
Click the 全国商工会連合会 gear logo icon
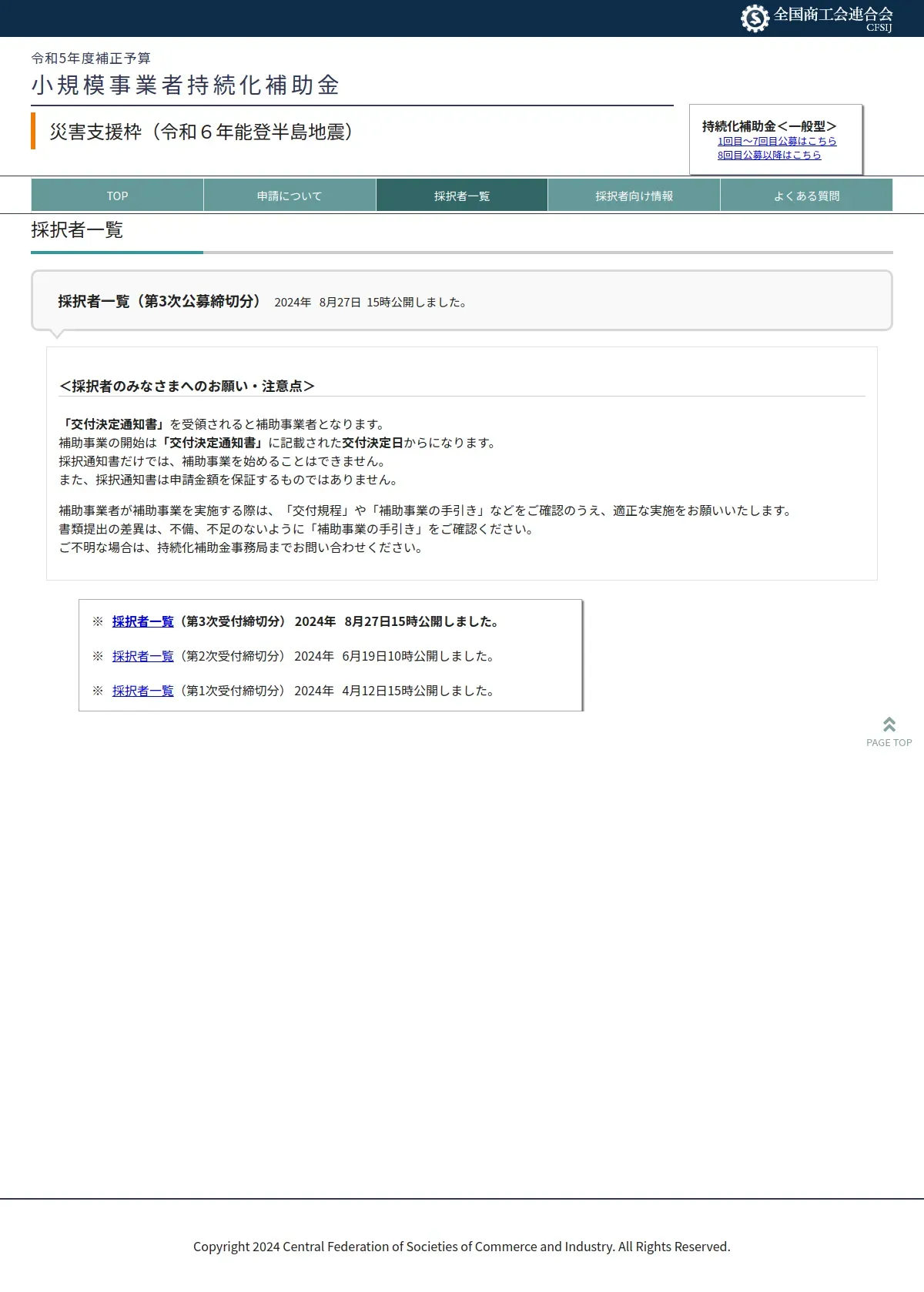pos(755,18)
